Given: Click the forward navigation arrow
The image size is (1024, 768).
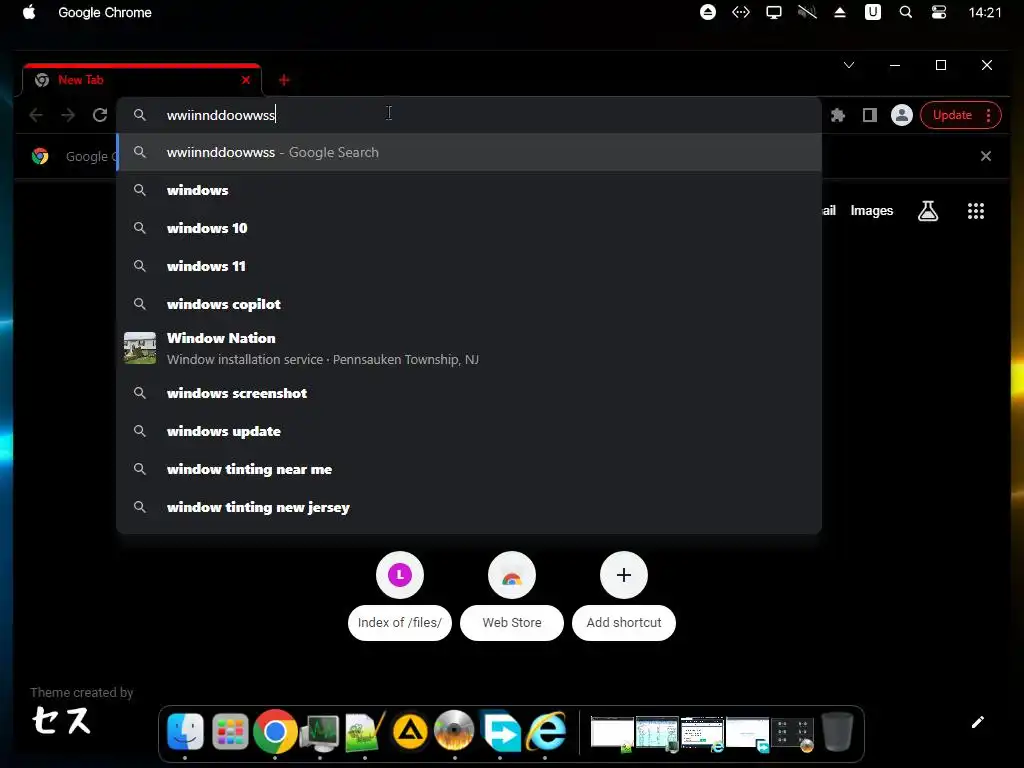Looking at the screenshot, I should (x=68, y=115).
